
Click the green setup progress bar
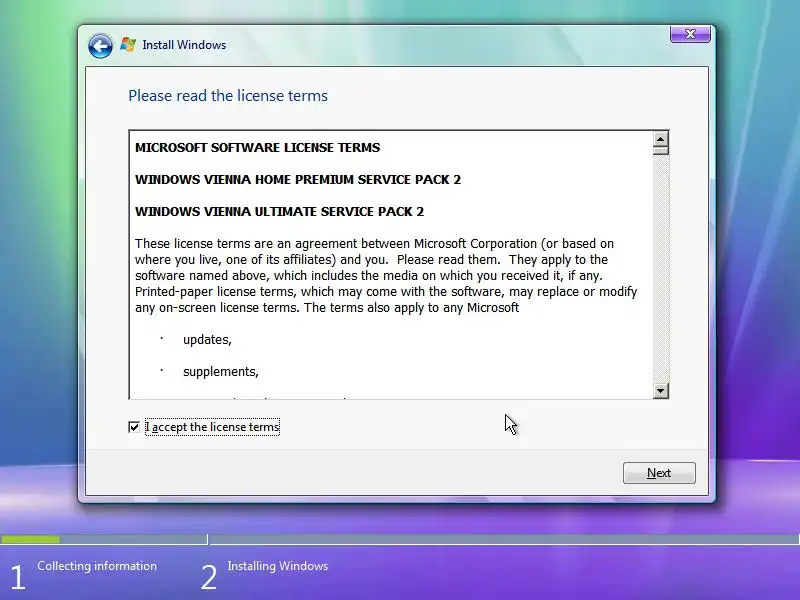coord(30,539)
